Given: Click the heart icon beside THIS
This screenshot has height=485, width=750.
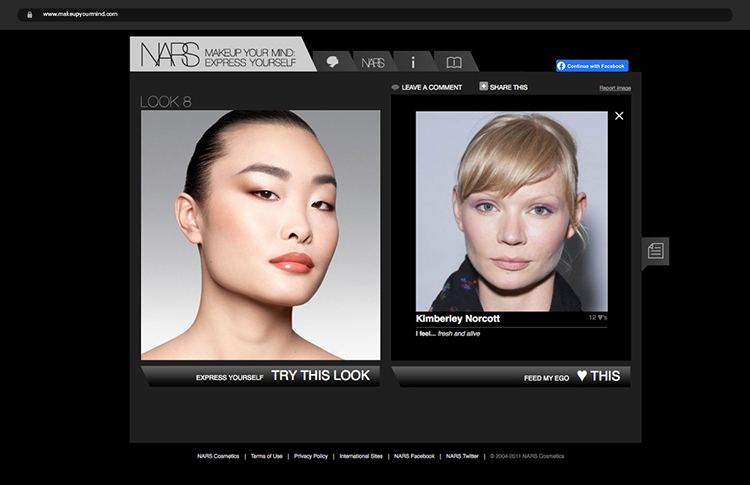Looking at the screenshot, I should 582,376.
